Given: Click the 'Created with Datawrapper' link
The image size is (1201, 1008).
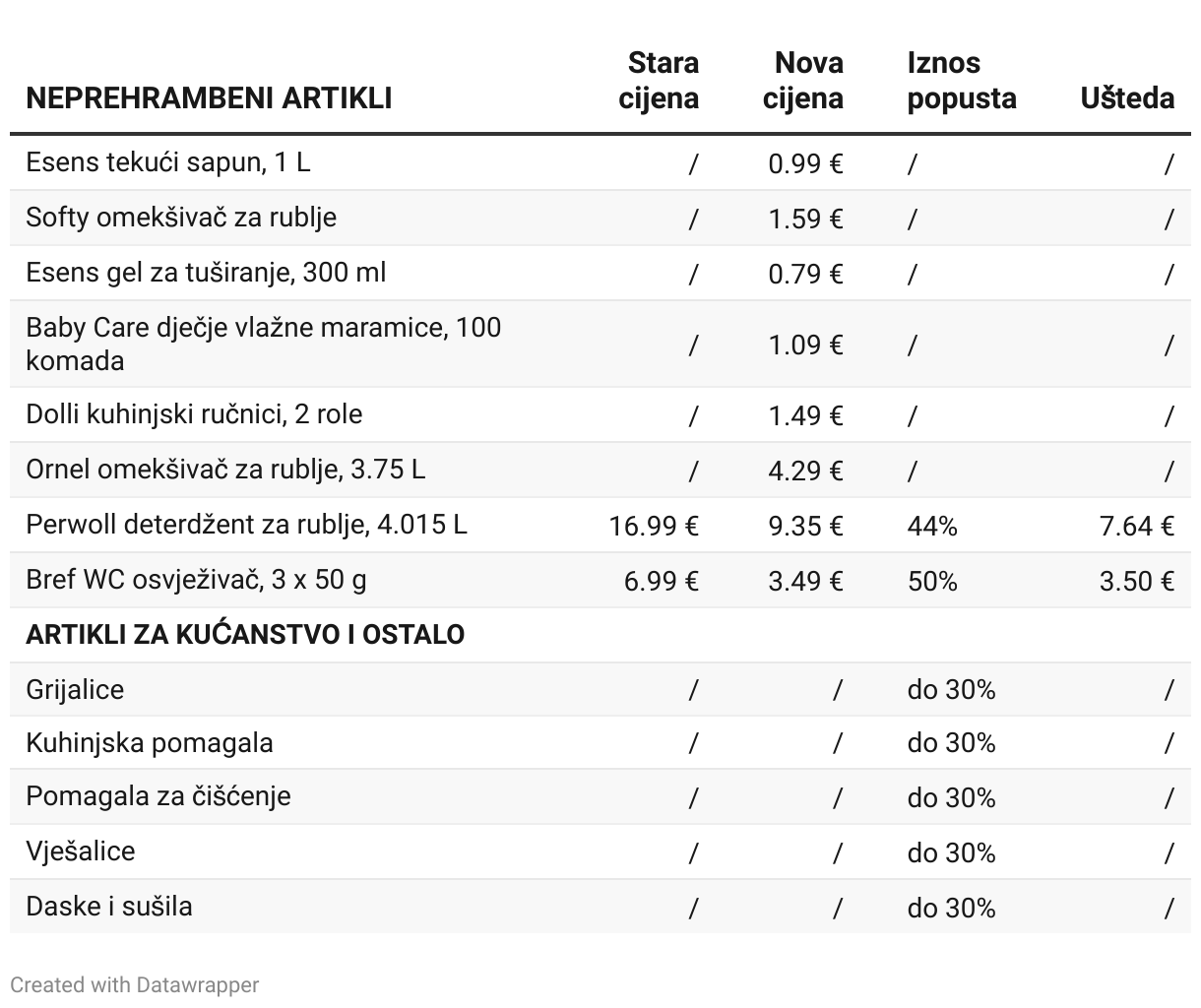Looking at the screenshot, I should pos(135,984).
